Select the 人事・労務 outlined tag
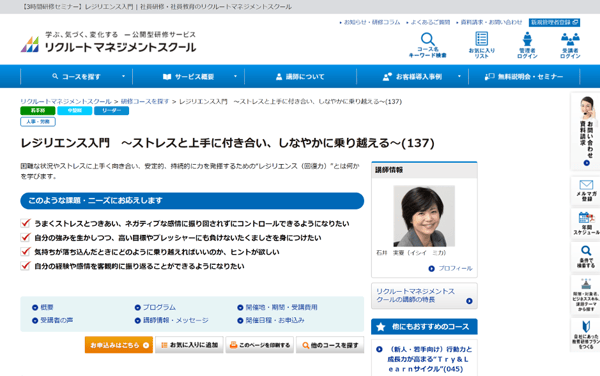The width and height of the screenshot is (600, 376). (x=38, y=122)
